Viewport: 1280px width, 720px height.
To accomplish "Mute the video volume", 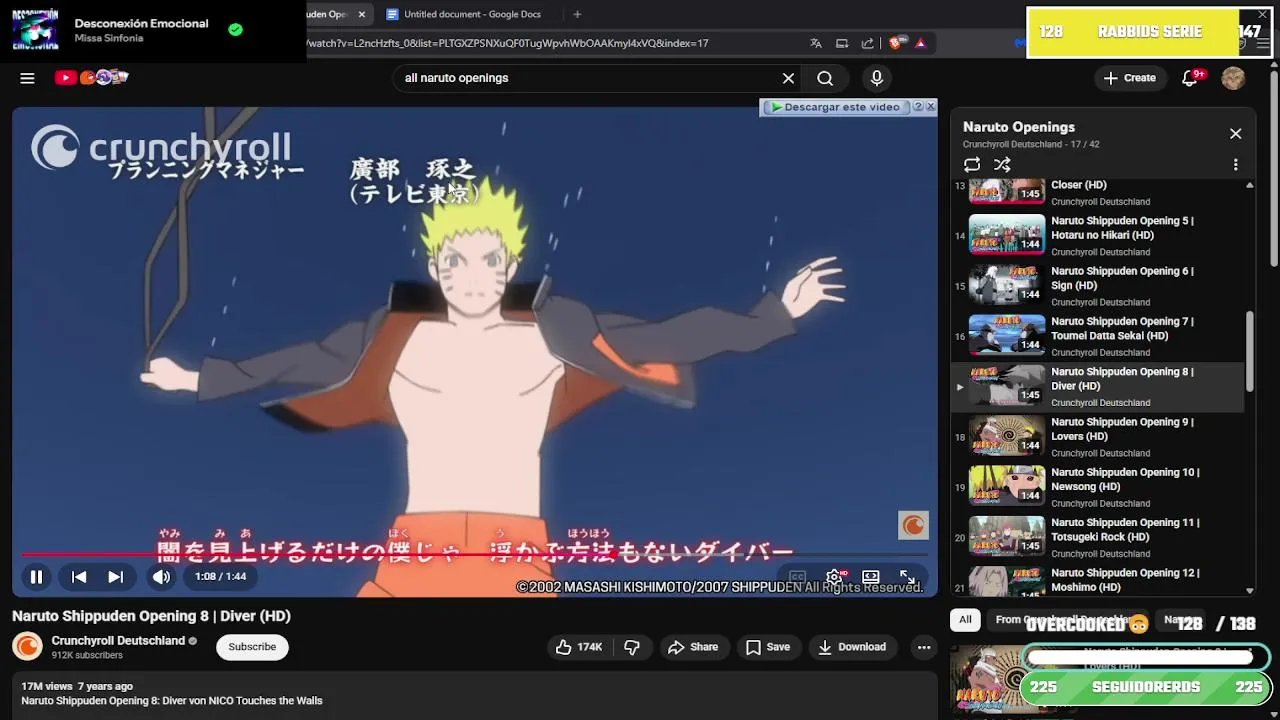I will click(161, 577).
